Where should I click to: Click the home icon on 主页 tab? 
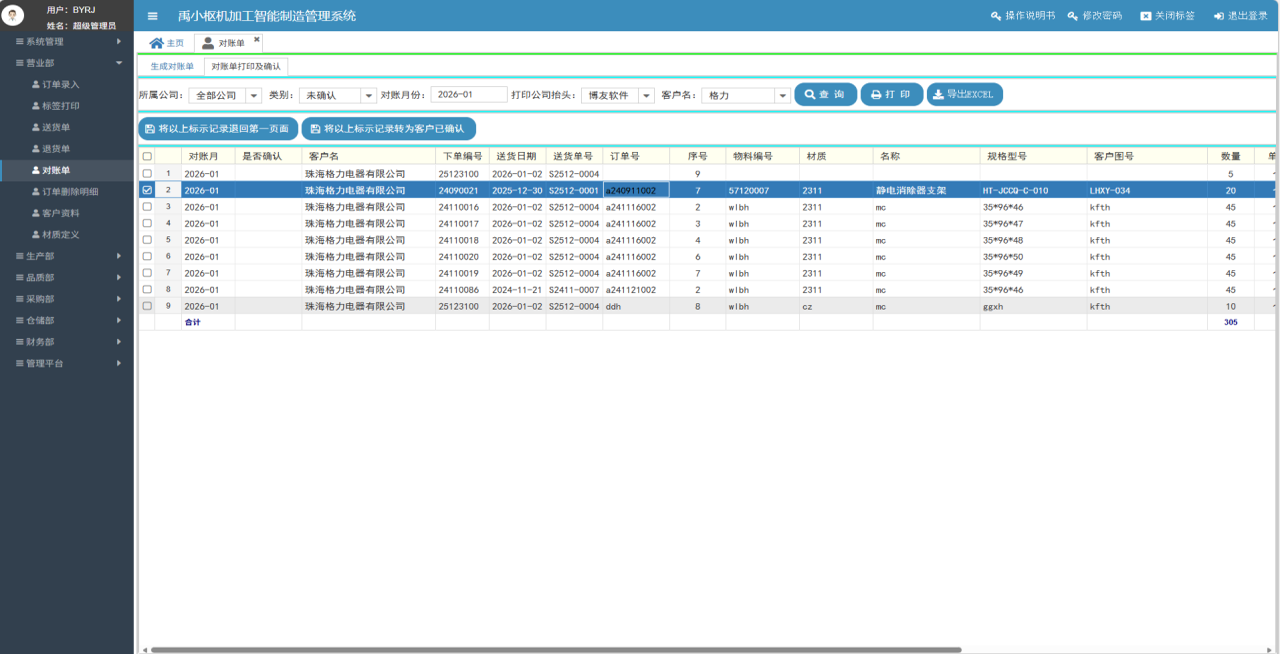click(156, 43)
